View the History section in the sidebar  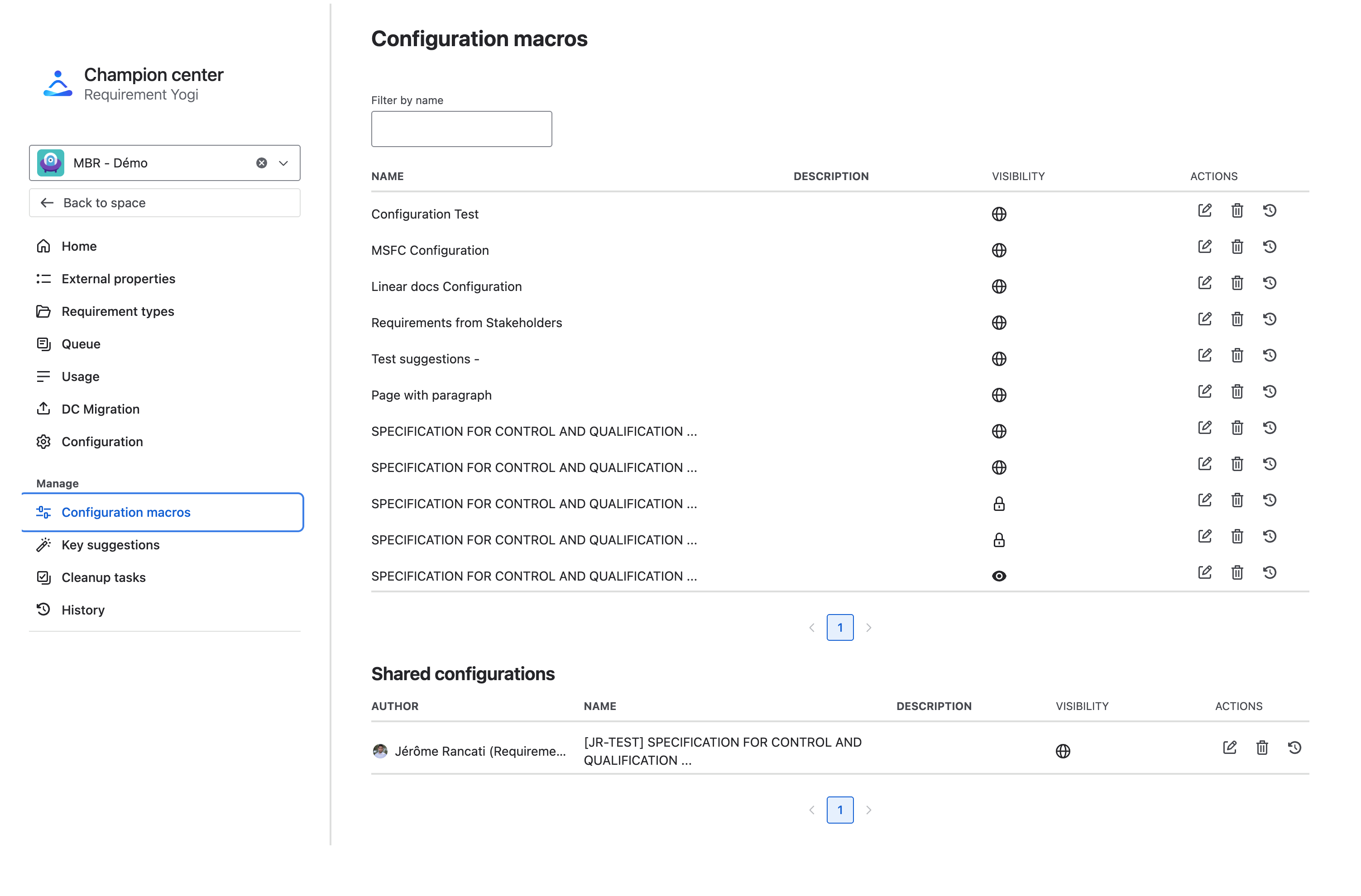click(83, 609)
